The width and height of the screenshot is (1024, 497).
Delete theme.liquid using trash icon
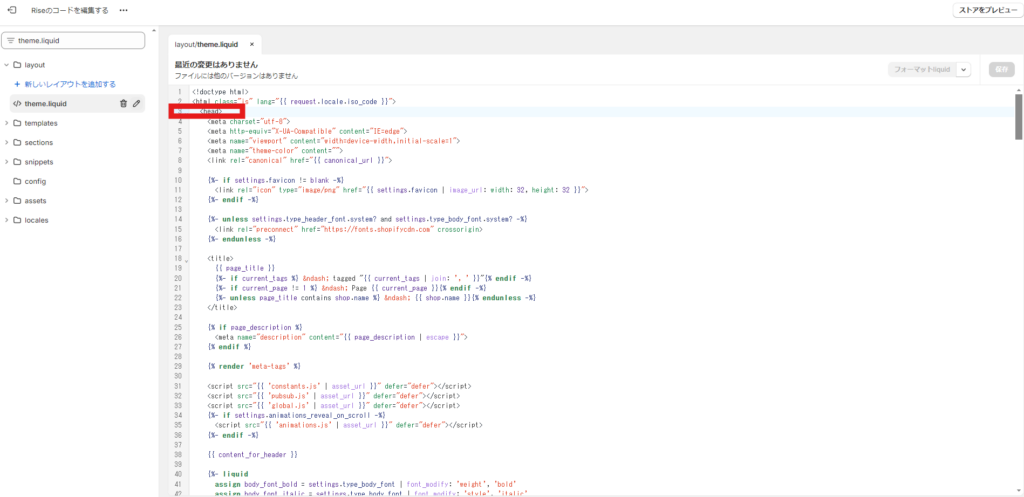(123, 103)
